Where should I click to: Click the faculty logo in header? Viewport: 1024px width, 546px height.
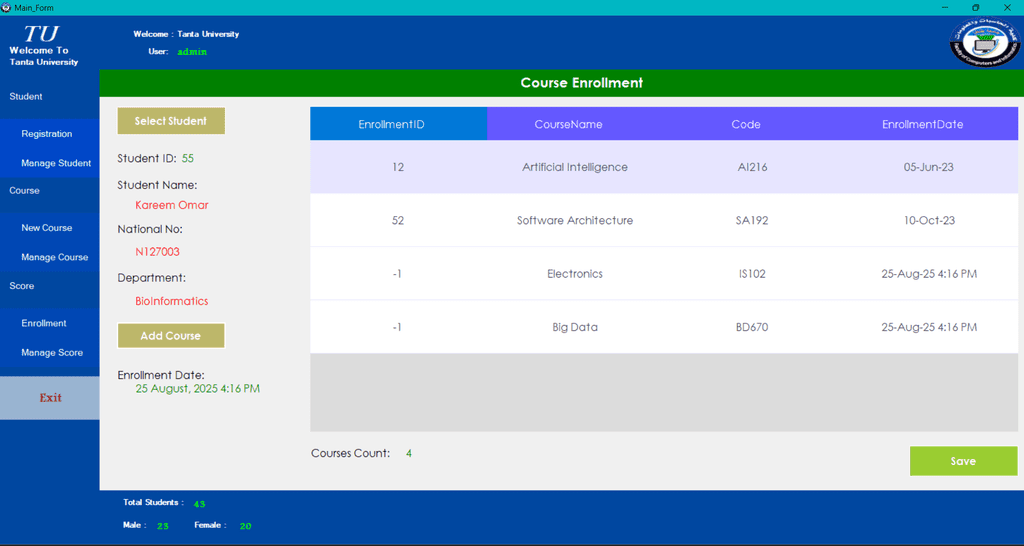coord(985,42)
